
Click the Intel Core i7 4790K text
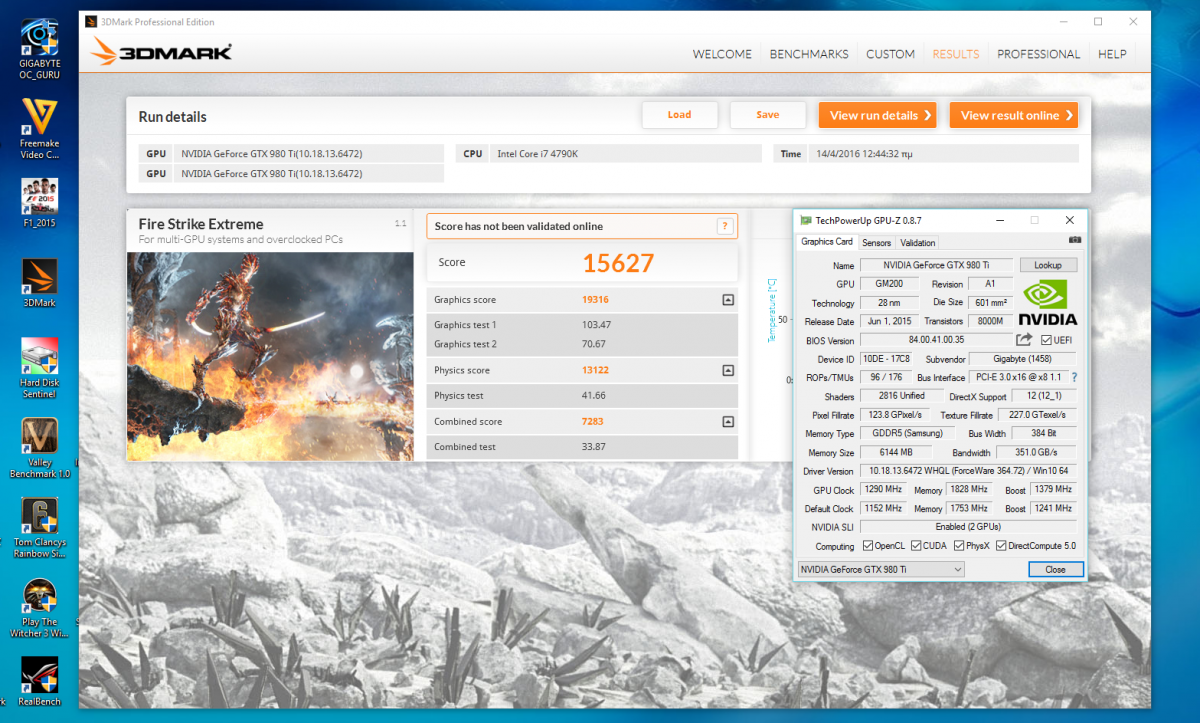[x=540, y=154]
